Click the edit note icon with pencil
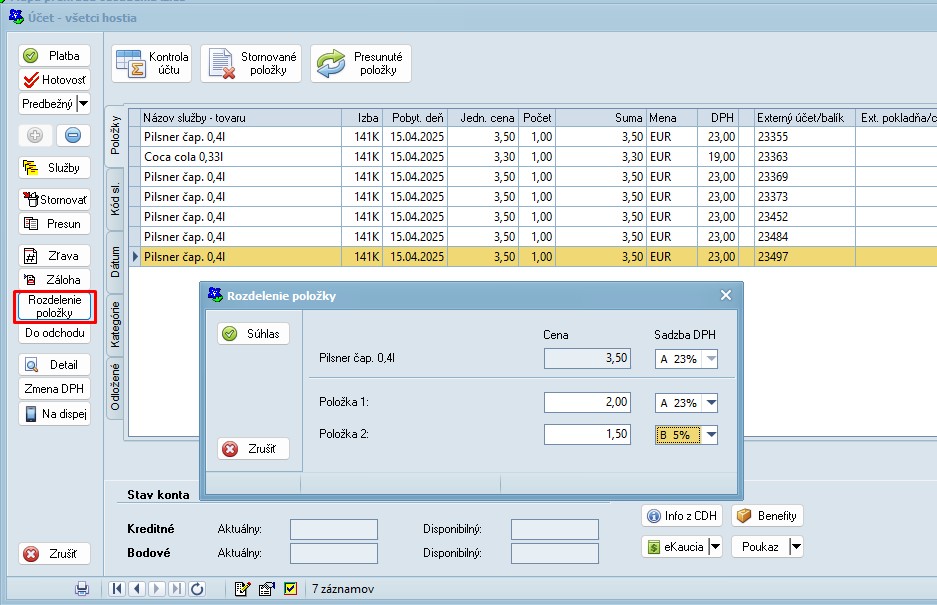This screenshot has height=605, width=937. pos(242,589)
